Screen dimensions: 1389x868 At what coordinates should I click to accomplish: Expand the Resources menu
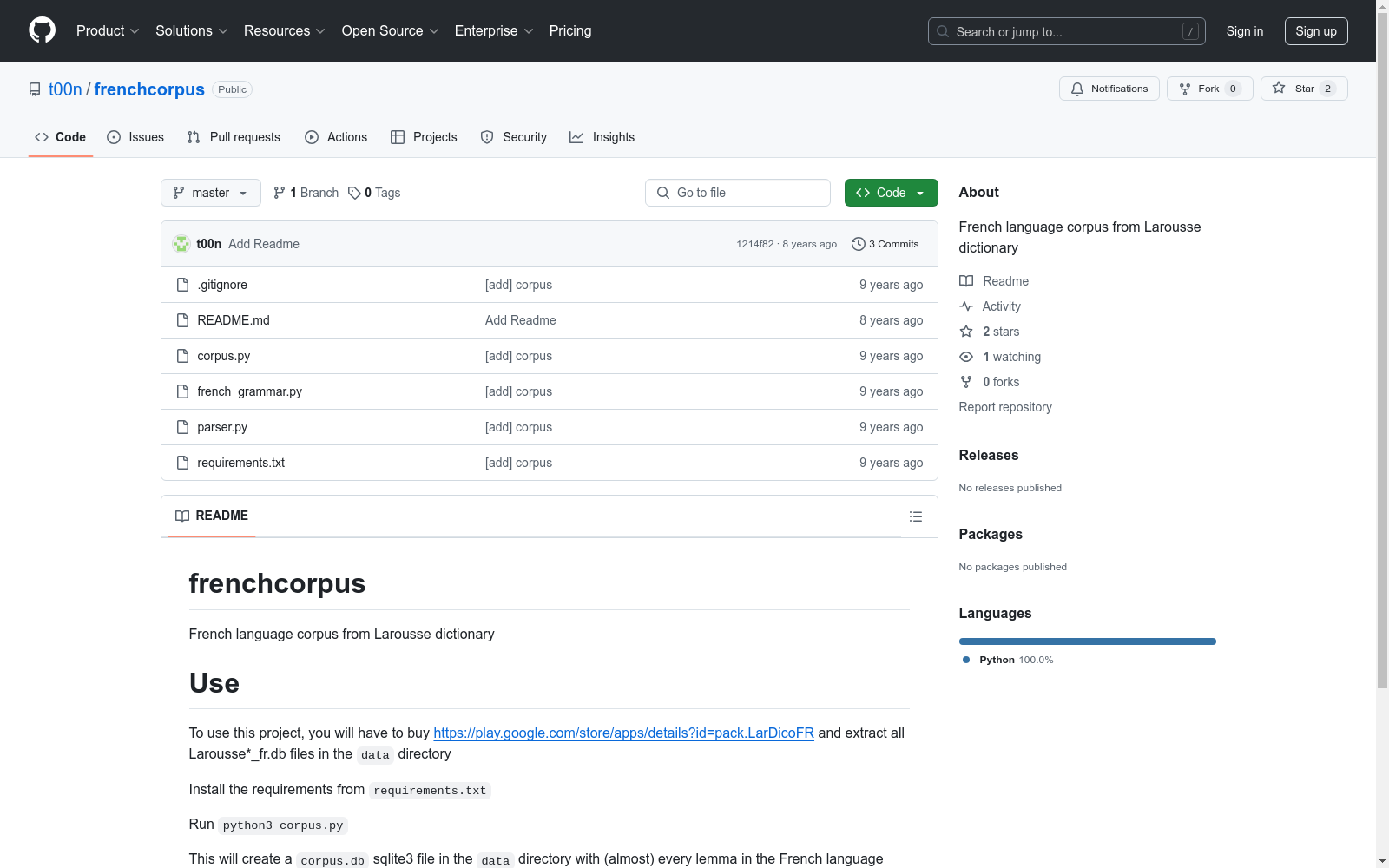pyautogui.click(x=285, y=30)
